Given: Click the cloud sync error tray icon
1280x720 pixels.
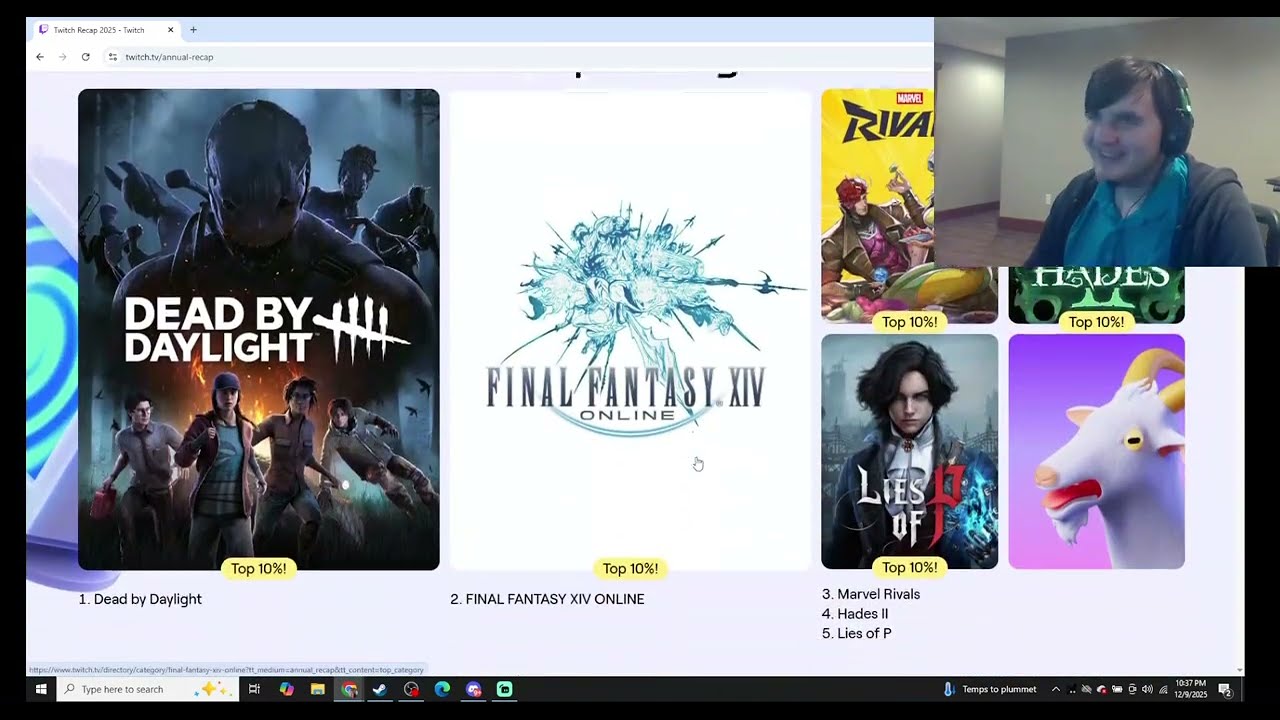Looking at the screenshot, I should point(1102,689).
